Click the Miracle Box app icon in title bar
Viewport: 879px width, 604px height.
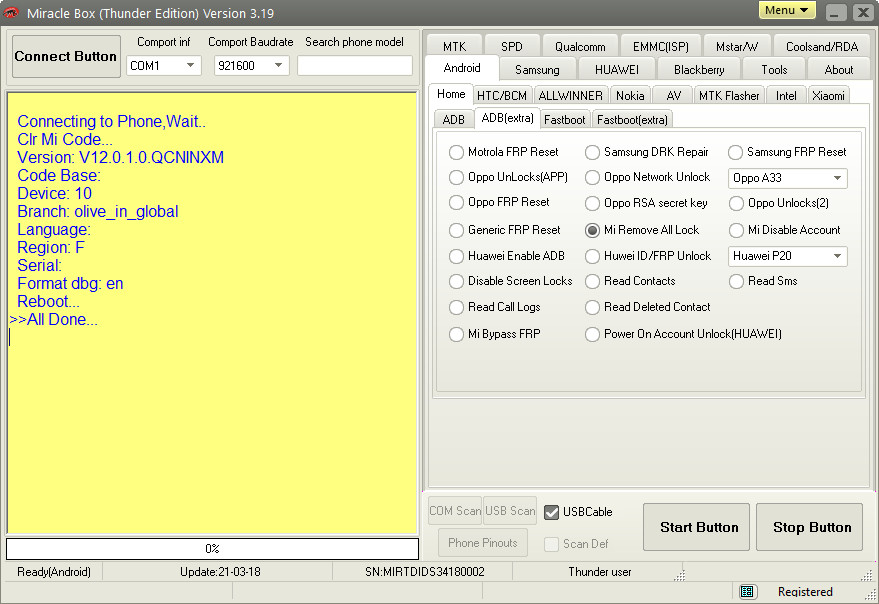coord(11,12)
